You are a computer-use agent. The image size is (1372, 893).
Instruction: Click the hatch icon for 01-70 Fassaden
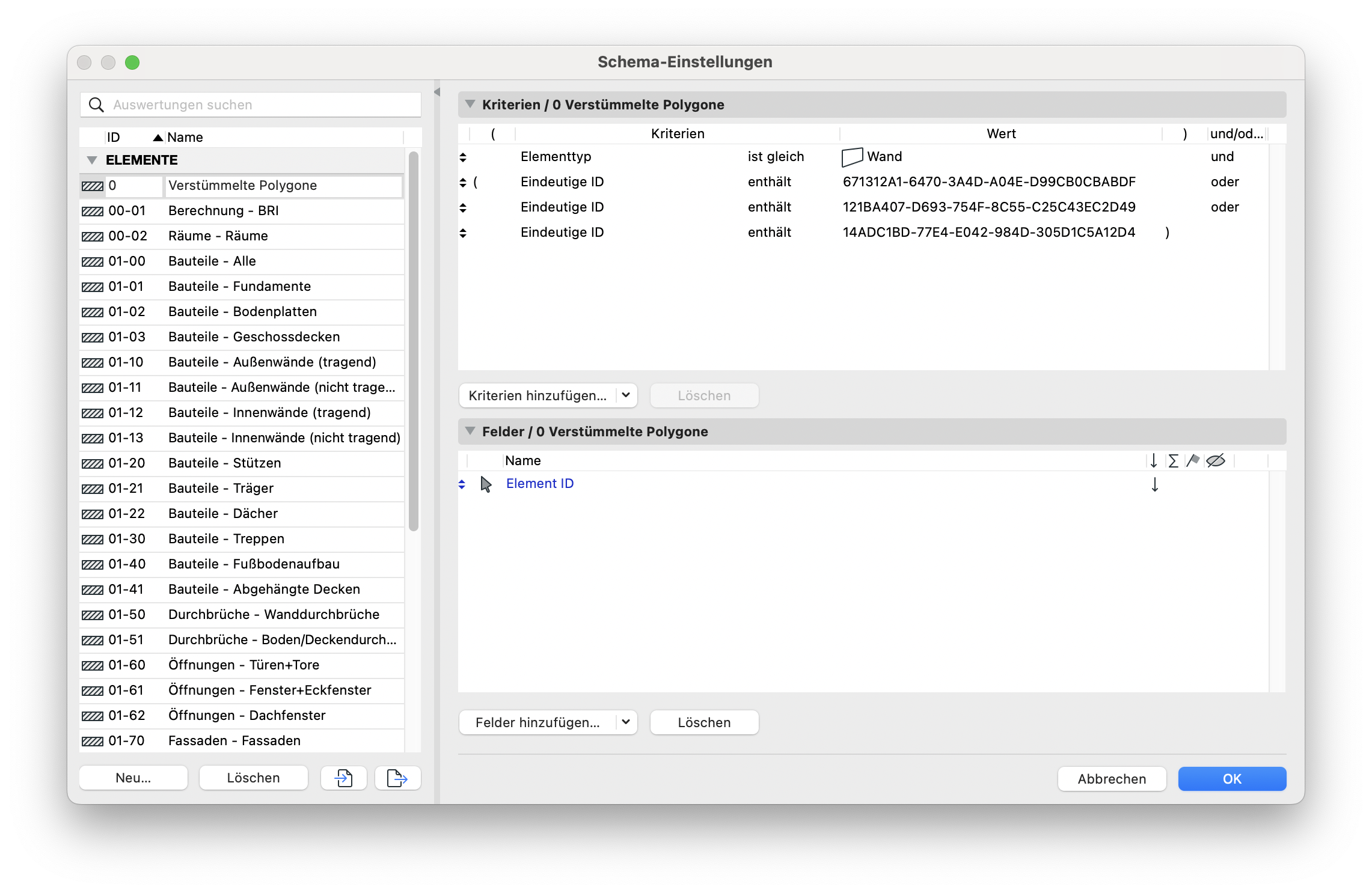[93, 742]
